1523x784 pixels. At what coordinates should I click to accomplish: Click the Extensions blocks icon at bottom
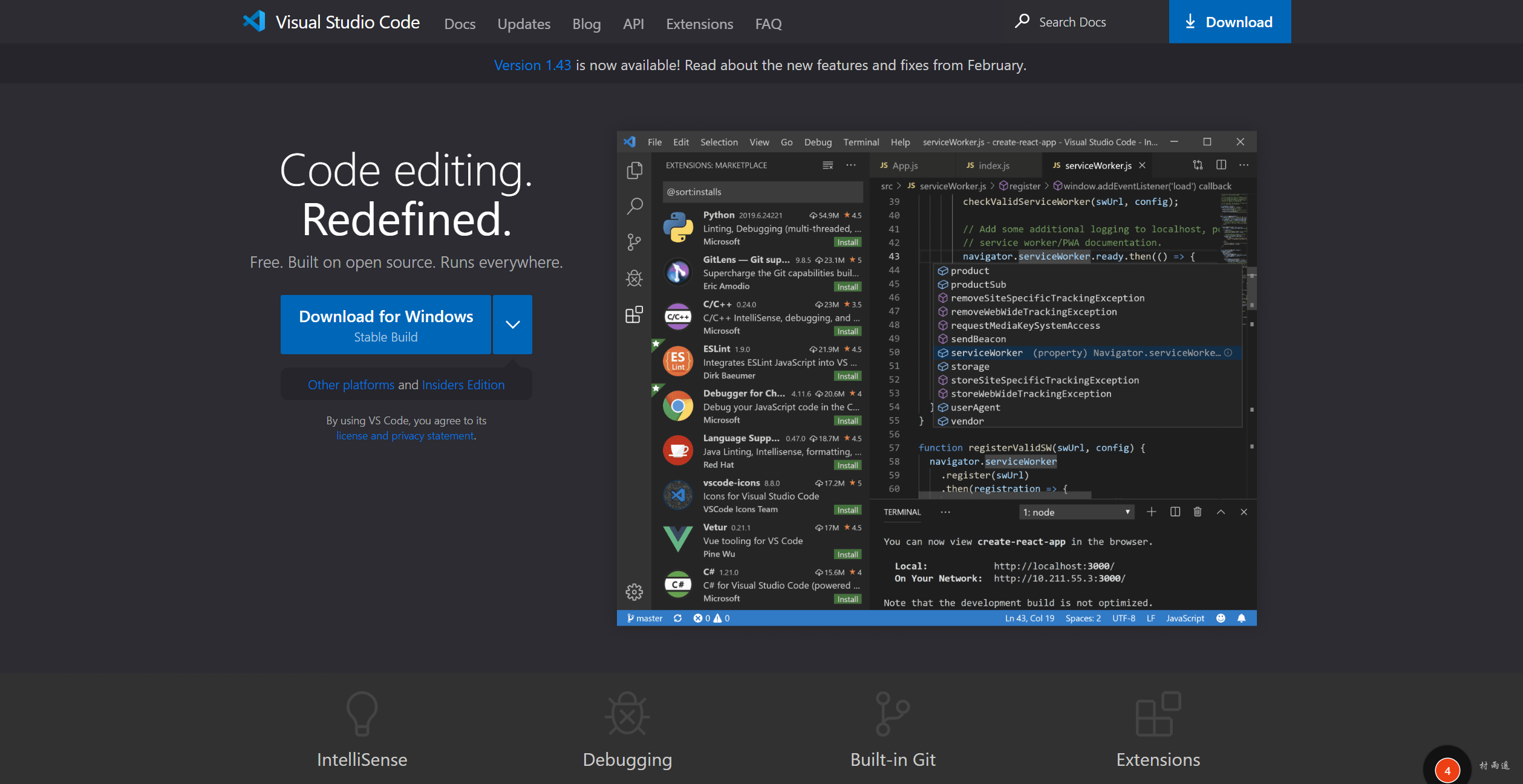1158,713
